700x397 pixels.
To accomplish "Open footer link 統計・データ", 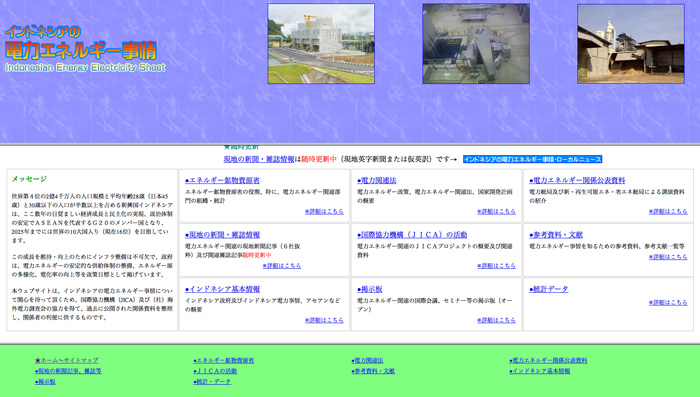I will tap(212, 382).
